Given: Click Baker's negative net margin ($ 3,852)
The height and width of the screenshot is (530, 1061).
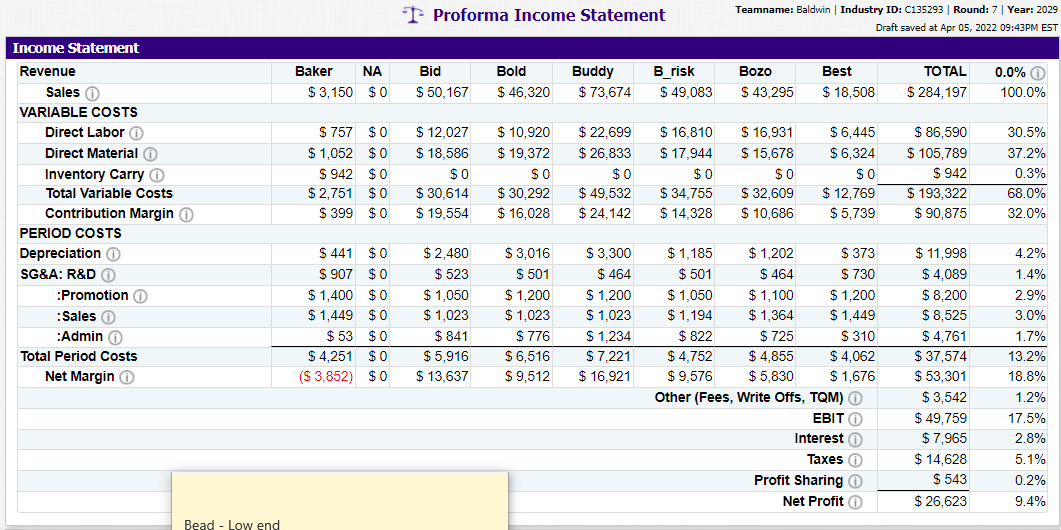Looking at the screenshot, I should pyautogui.click(x=326, y=377).
